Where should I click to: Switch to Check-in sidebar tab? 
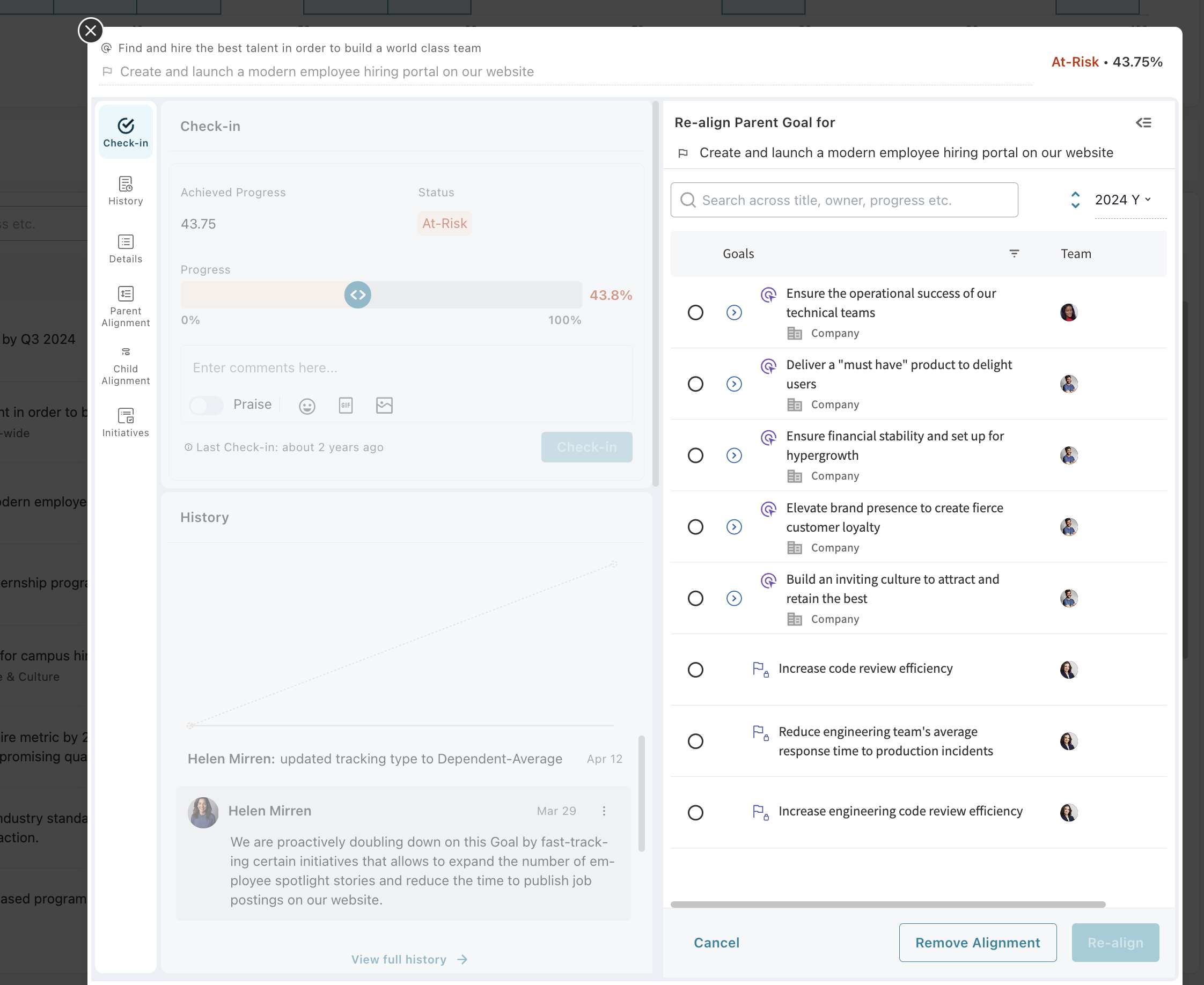point(126,132)
